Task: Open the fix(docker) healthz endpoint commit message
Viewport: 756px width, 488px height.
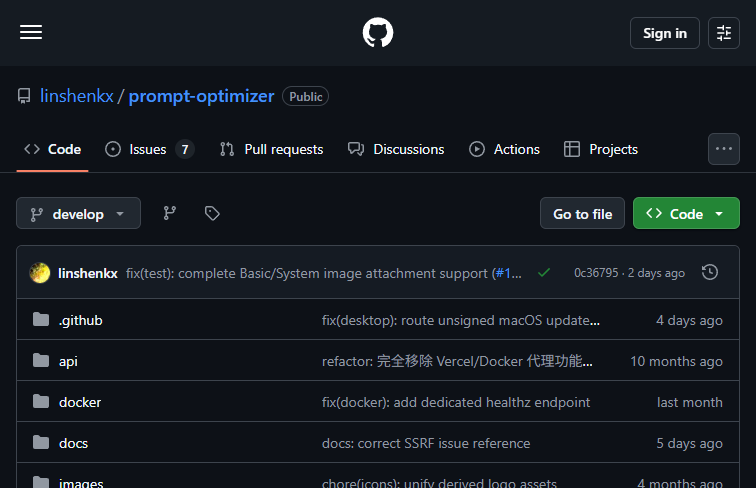Action: [456, 402]
